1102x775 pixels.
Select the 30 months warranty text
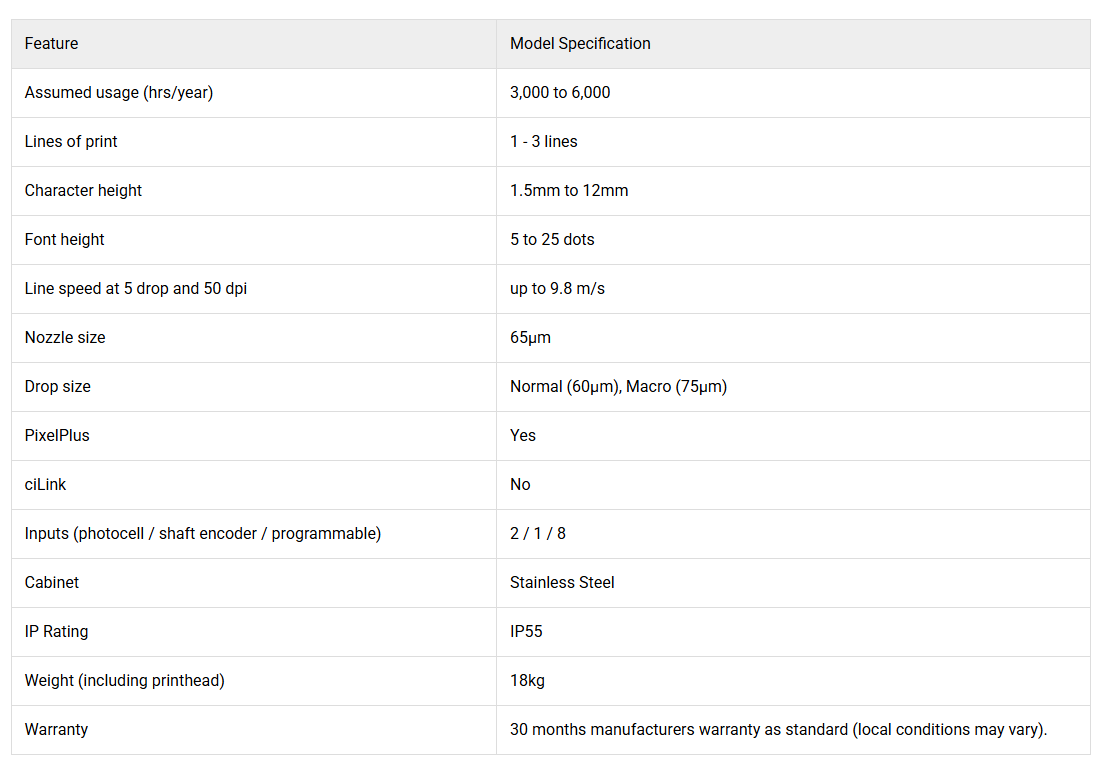tap(778, 730)
